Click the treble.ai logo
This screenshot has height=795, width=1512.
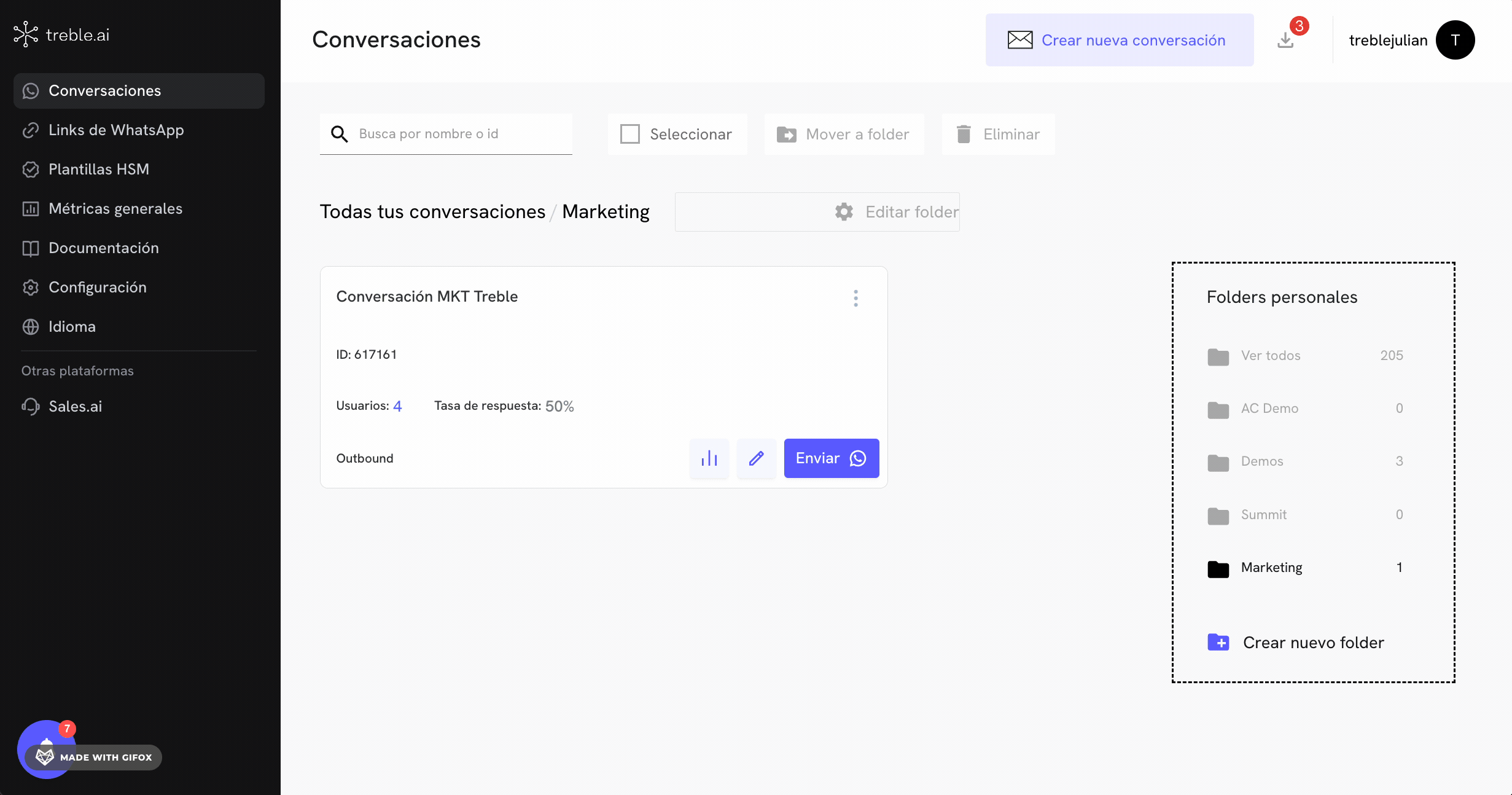61,35
